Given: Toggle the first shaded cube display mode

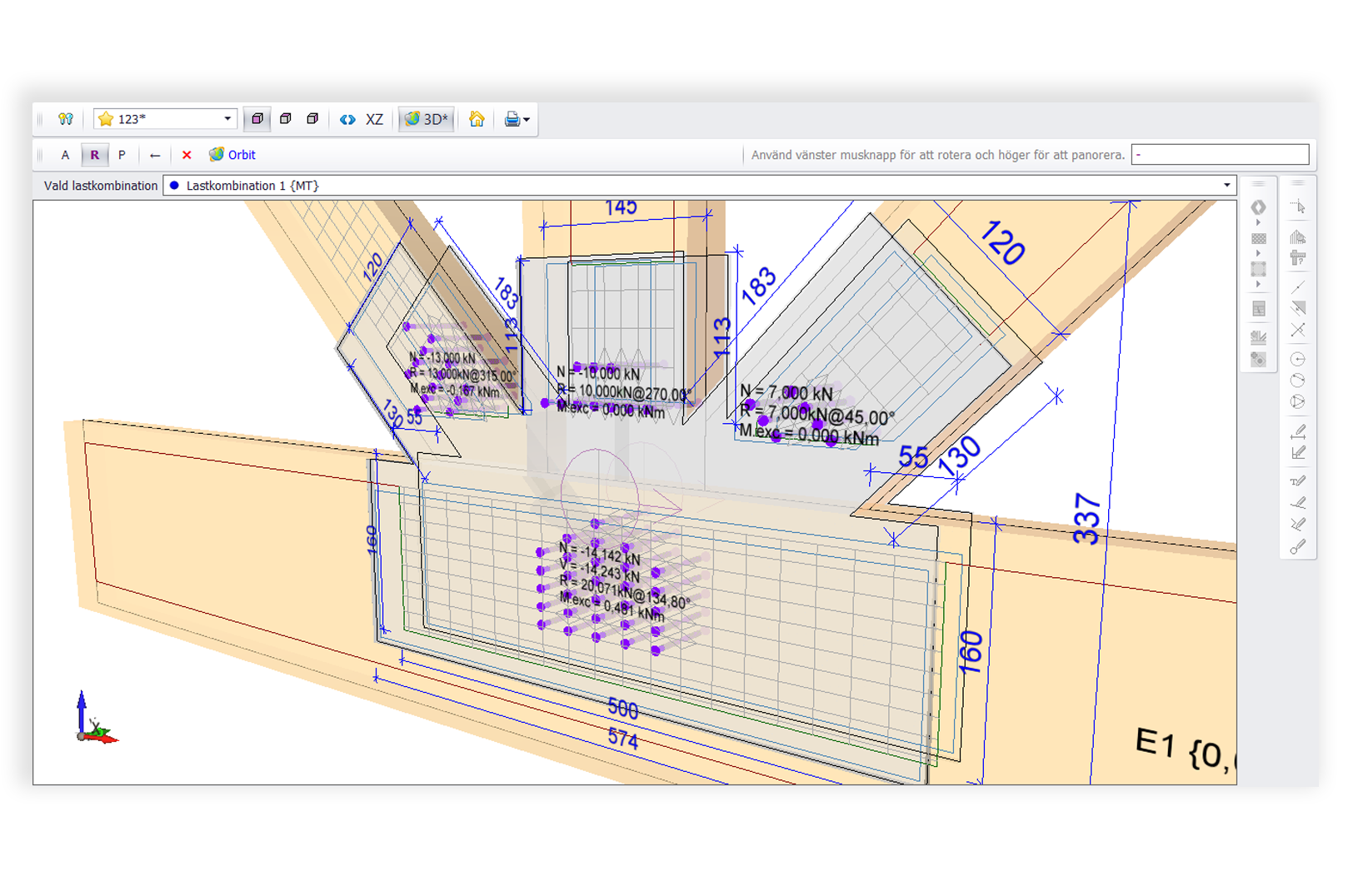Looking at the screenshot, I should [x=257, y=119].
